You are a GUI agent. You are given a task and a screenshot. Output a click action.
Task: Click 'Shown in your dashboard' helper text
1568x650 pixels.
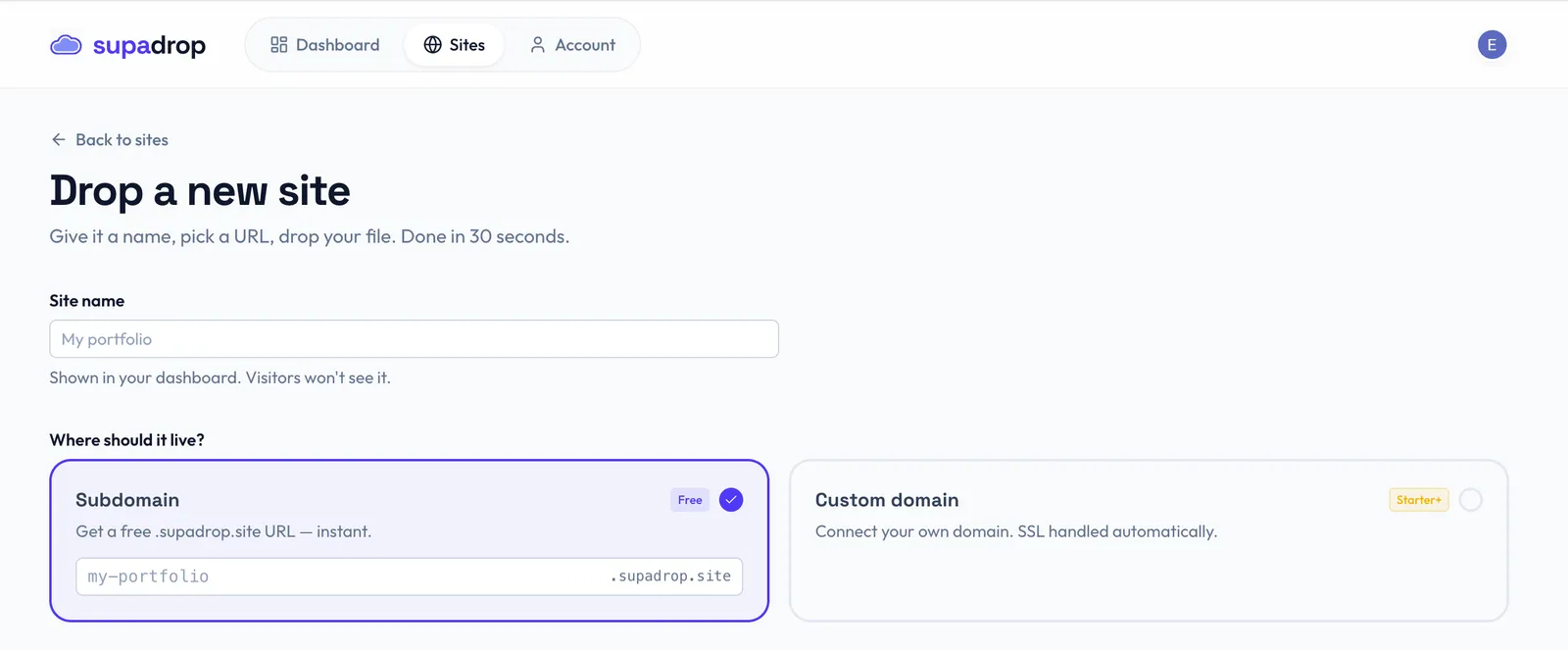point(220,377)
